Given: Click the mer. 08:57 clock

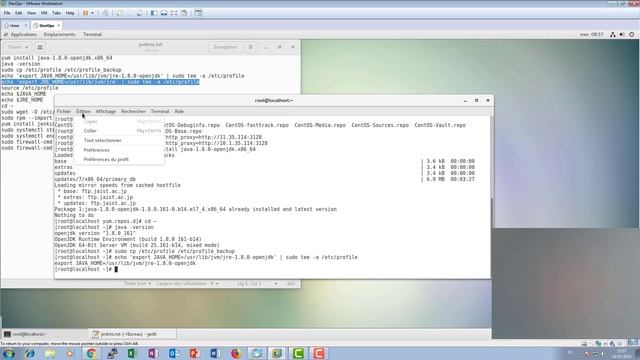Looking at the screenshot, I should tap(591, 35).
